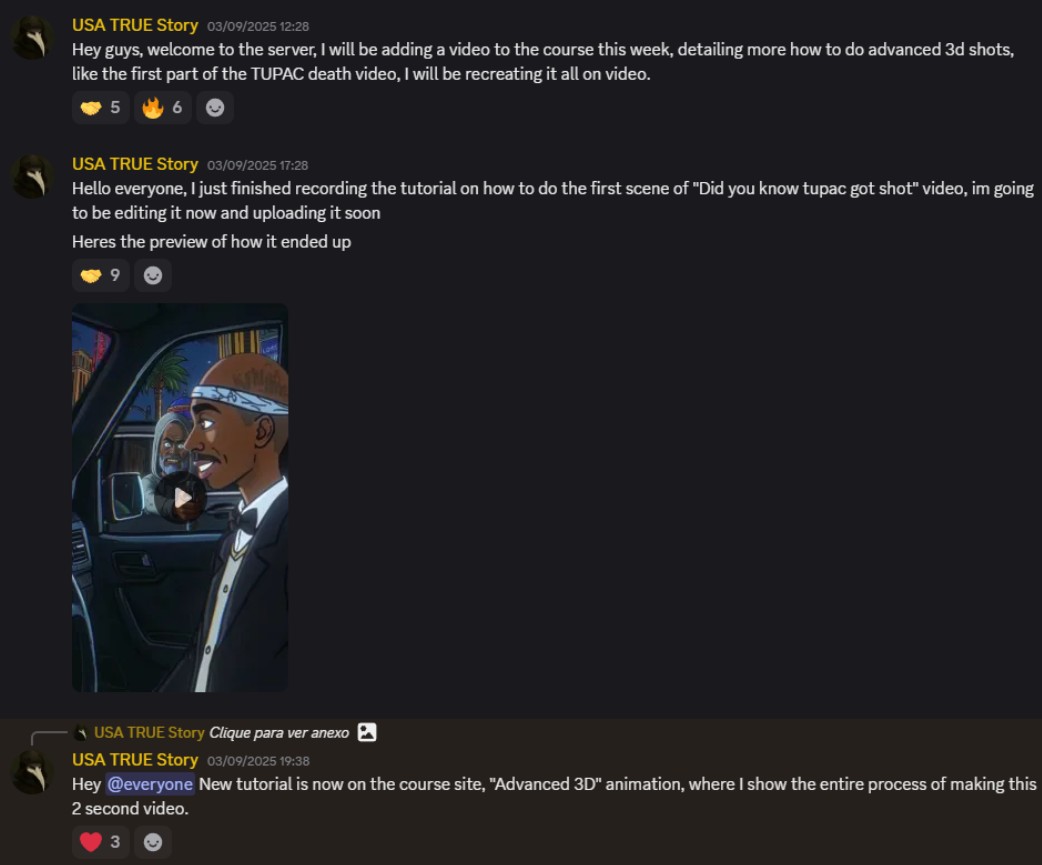Open the Tupac car scene video thumbnail
1042x865 pixels.
[x=180, y=498]
